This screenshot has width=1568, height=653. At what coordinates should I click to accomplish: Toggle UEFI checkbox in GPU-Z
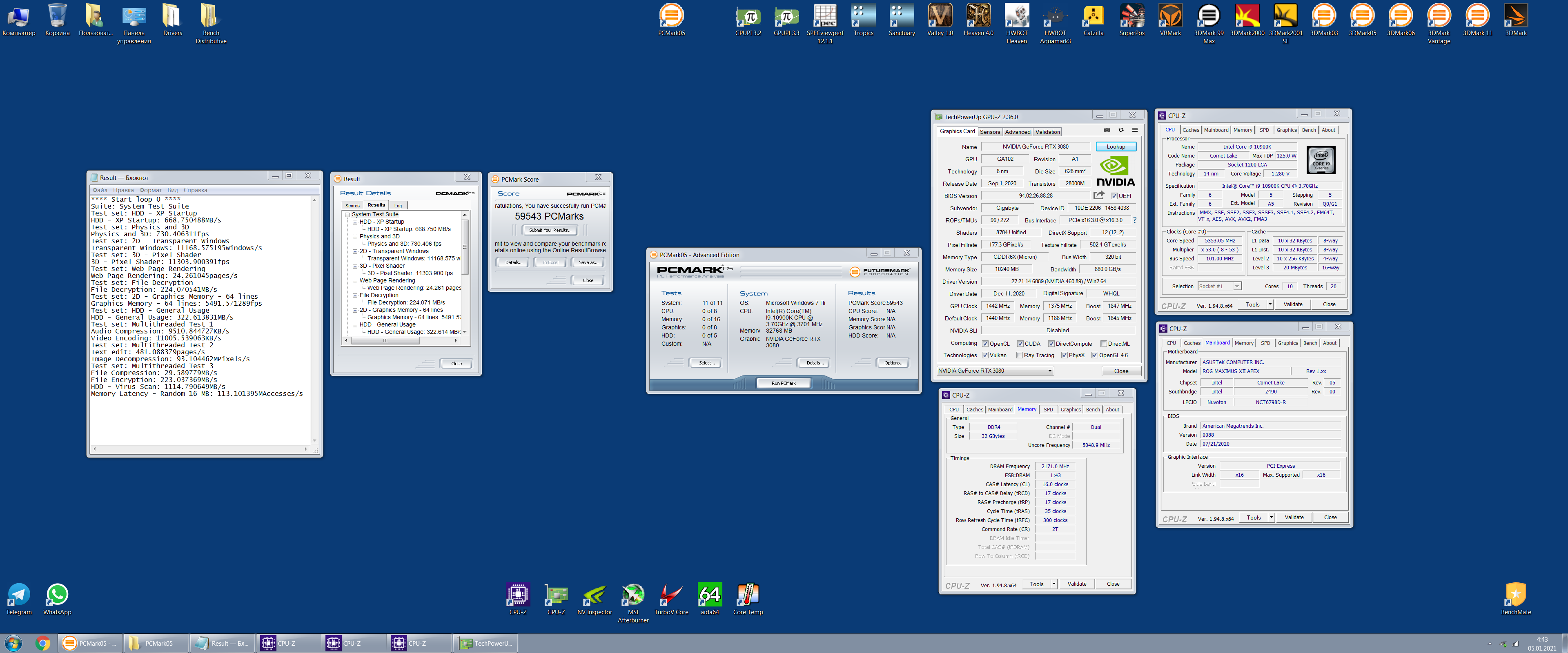point(1114,196)
